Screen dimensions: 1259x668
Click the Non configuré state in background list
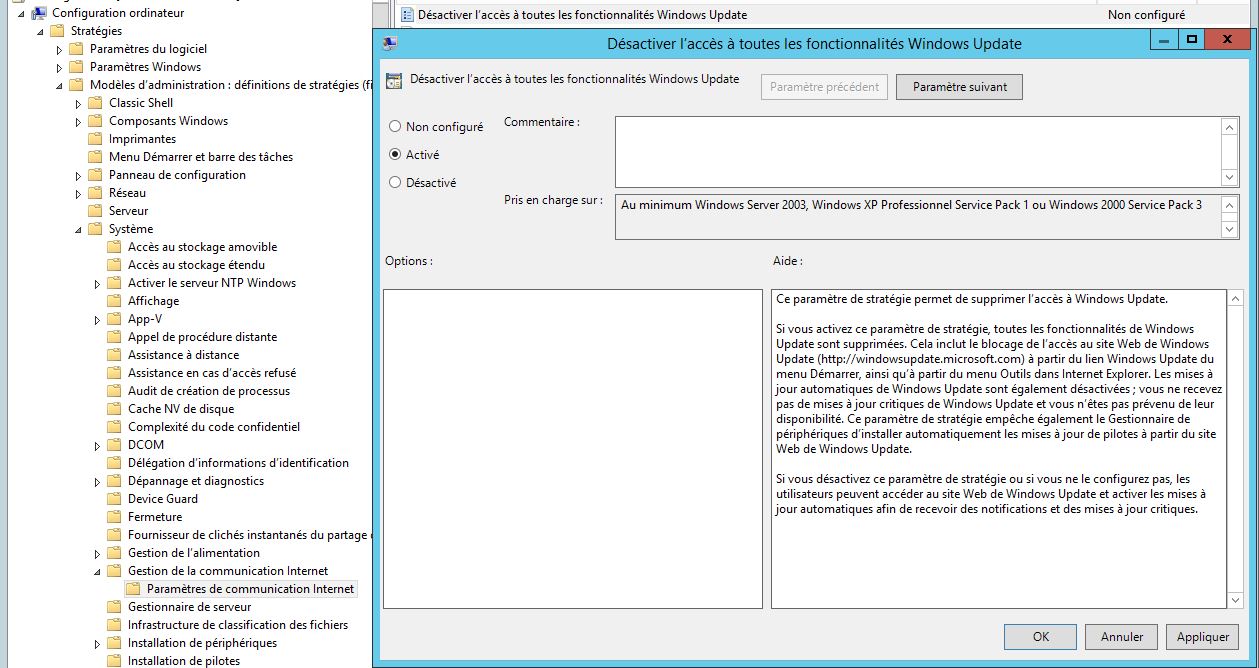pos(1146,15)
